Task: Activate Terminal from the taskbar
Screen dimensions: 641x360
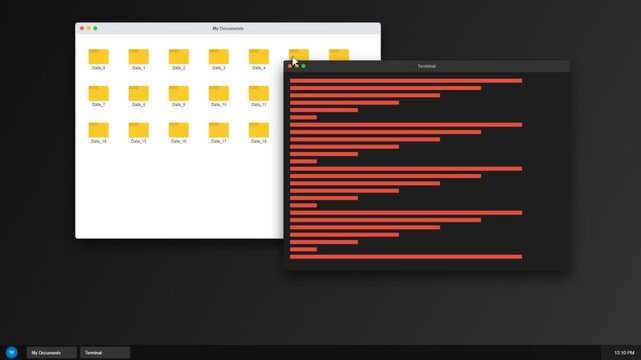Action: (105, 353)
